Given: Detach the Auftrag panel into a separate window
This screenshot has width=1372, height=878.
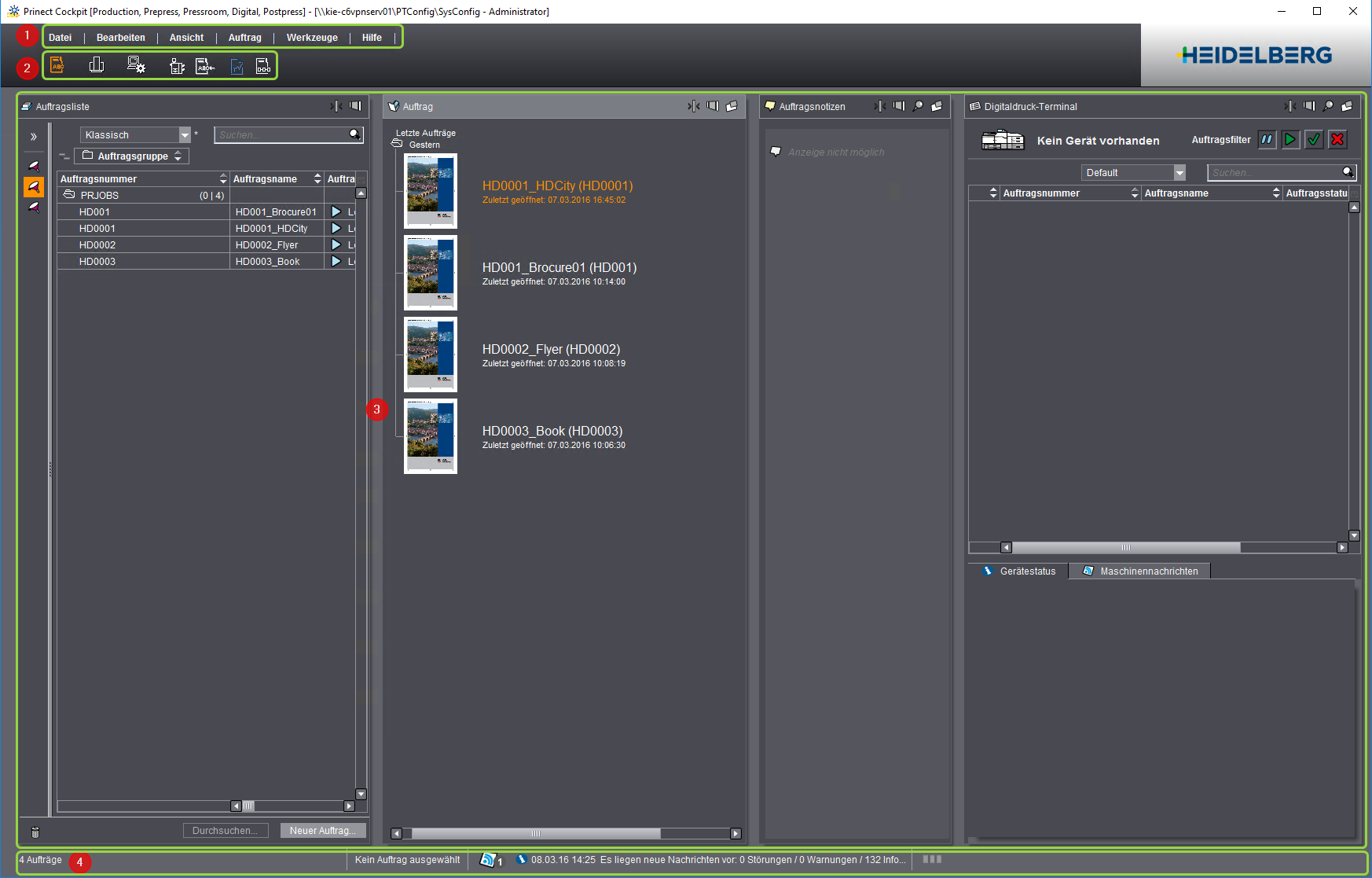Looking at the screenshot, I should click(732, 106).
